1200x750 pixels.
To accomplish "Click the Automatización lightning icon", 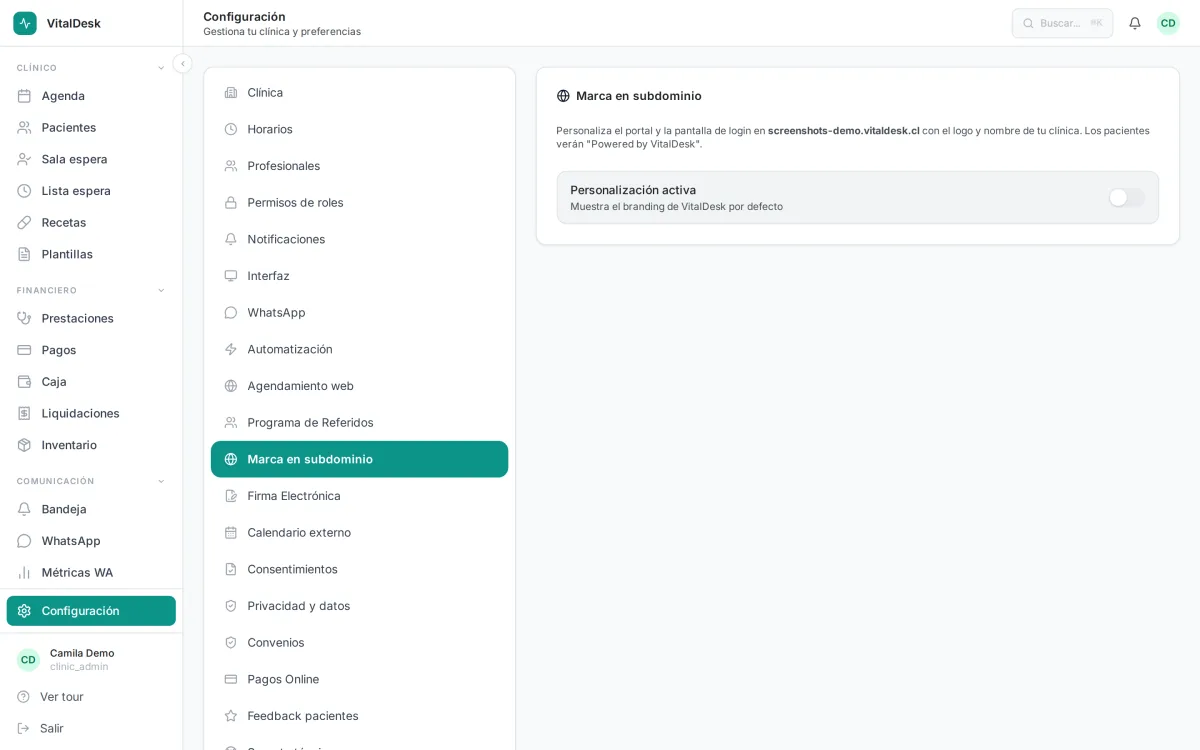I will pos(231,349).
